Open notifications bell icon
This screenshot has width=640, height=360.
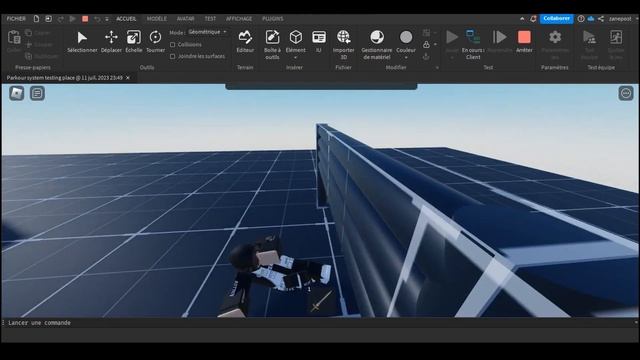(x=533, y=19)
